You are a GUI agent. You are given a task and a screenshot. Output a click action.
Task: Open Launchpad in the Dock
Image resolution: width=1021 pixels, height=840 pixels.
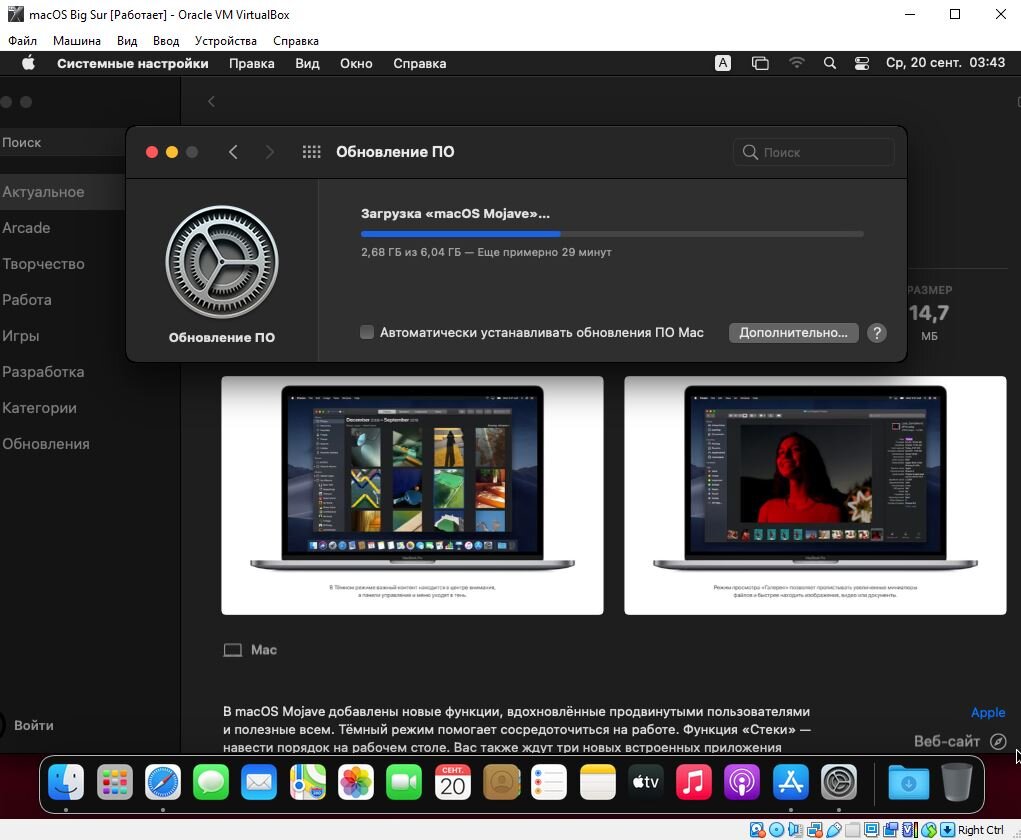point(115,782)
